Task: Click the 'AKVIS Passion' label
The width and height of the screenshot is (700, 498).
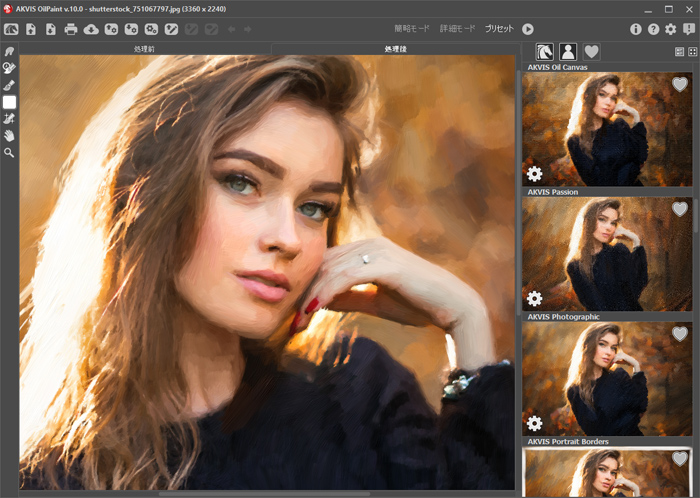Action: [553, 192]
